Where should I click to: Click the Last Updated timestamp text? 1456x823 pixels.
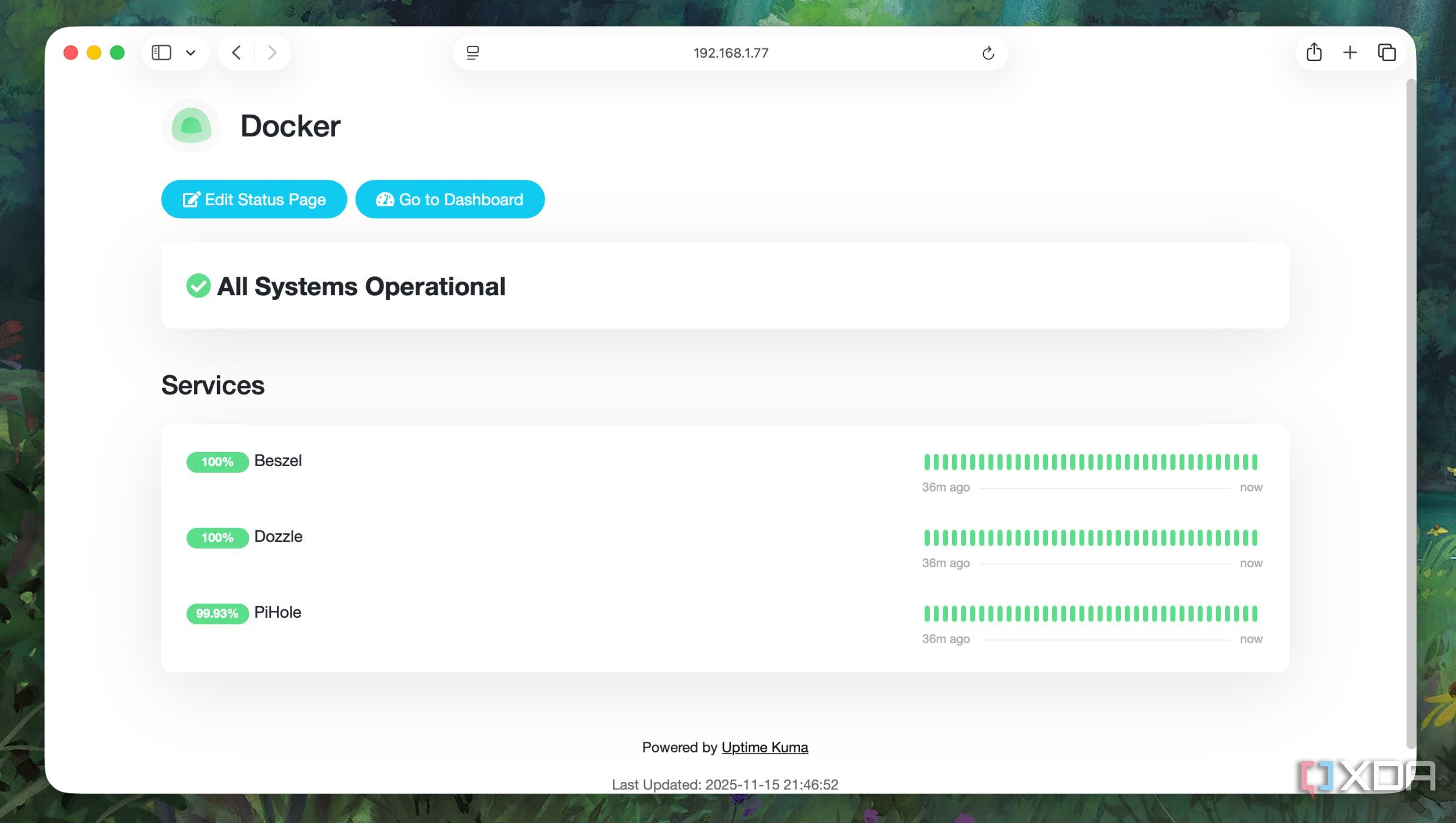pyautogui.click(x=725, y=784)
